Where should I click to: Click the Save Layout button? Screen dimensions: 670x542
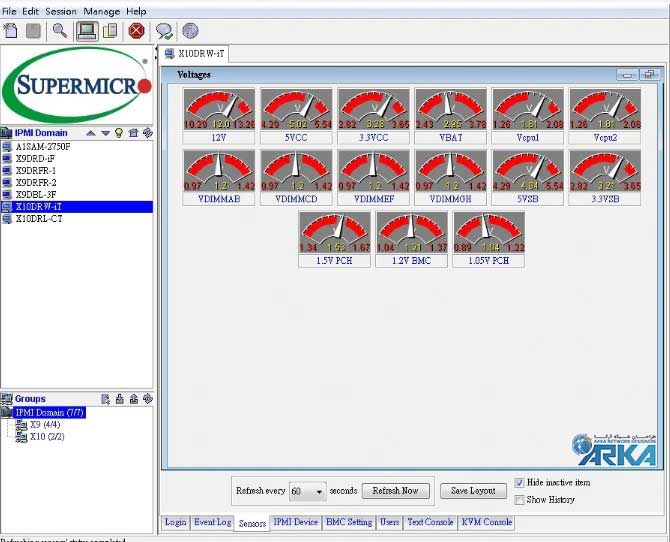pos(473,491)
